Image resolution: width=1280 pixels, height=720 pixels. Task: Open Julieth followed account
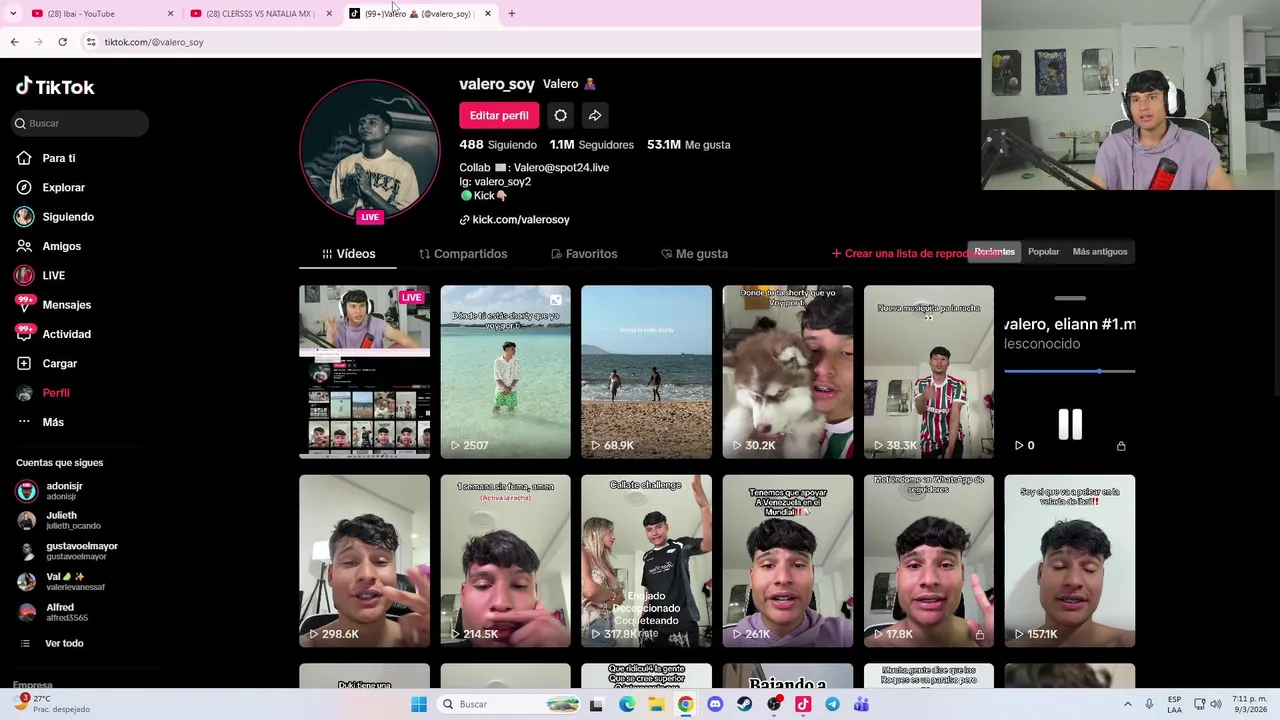60,520
